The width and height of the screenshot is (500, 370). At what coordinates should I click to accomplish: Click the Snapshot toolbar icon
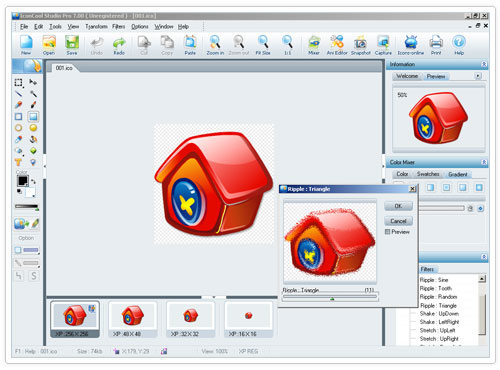coord(360,45)
